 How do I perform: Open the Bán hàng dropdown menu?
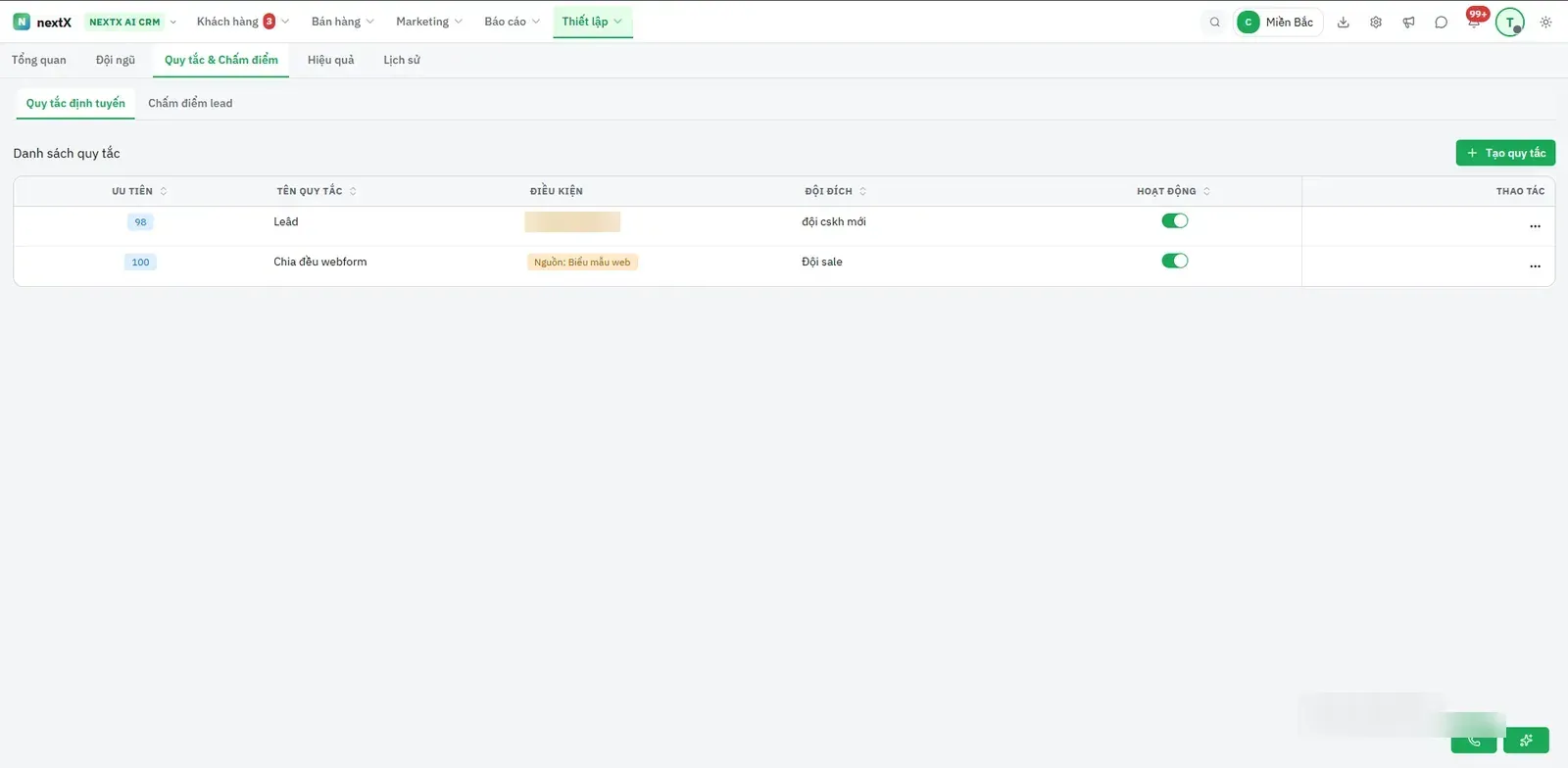[342, 22]
